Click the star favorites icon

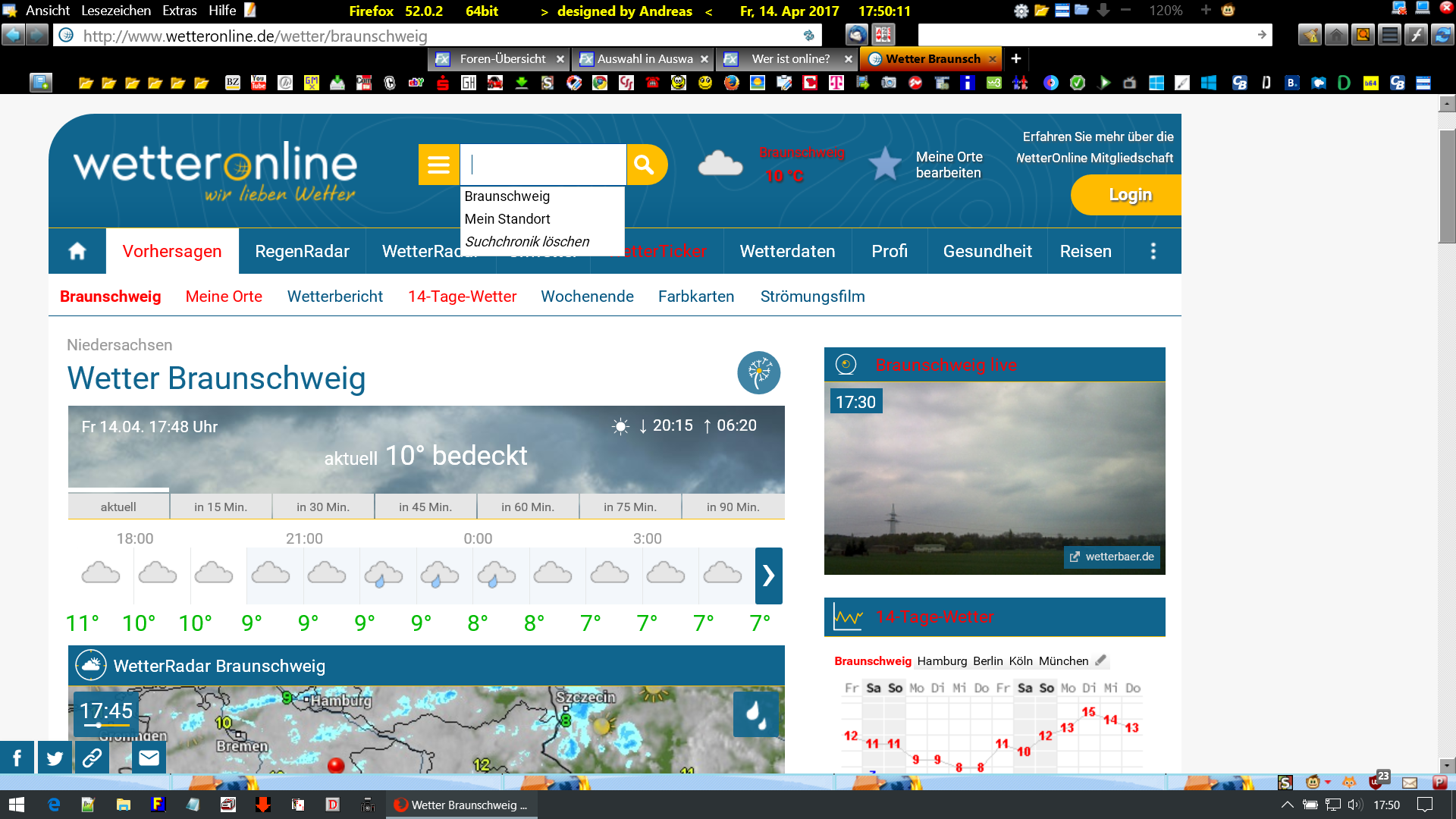[x=884, y=164]
